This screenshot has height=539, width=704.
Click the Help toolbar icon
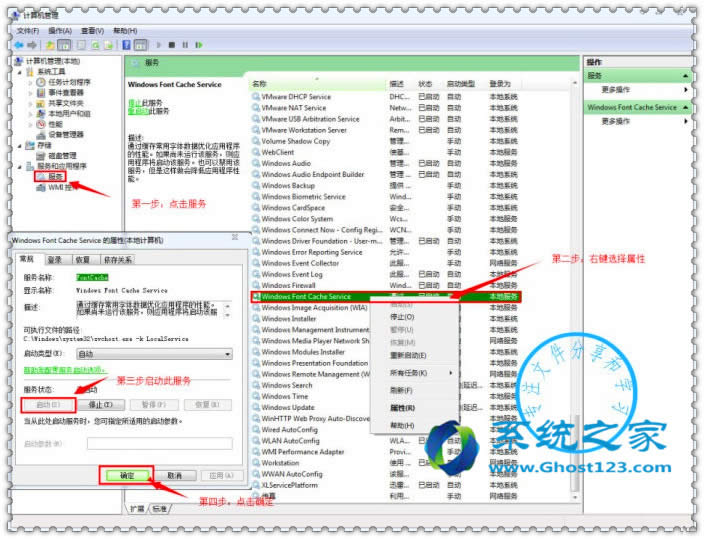[x=127, y=44]
